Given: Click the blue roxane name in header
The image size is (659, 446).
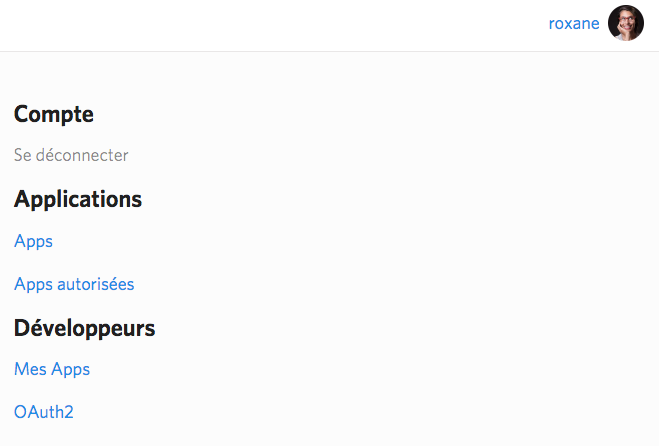Looking at the screenshot, I should (x=574, y=23).
